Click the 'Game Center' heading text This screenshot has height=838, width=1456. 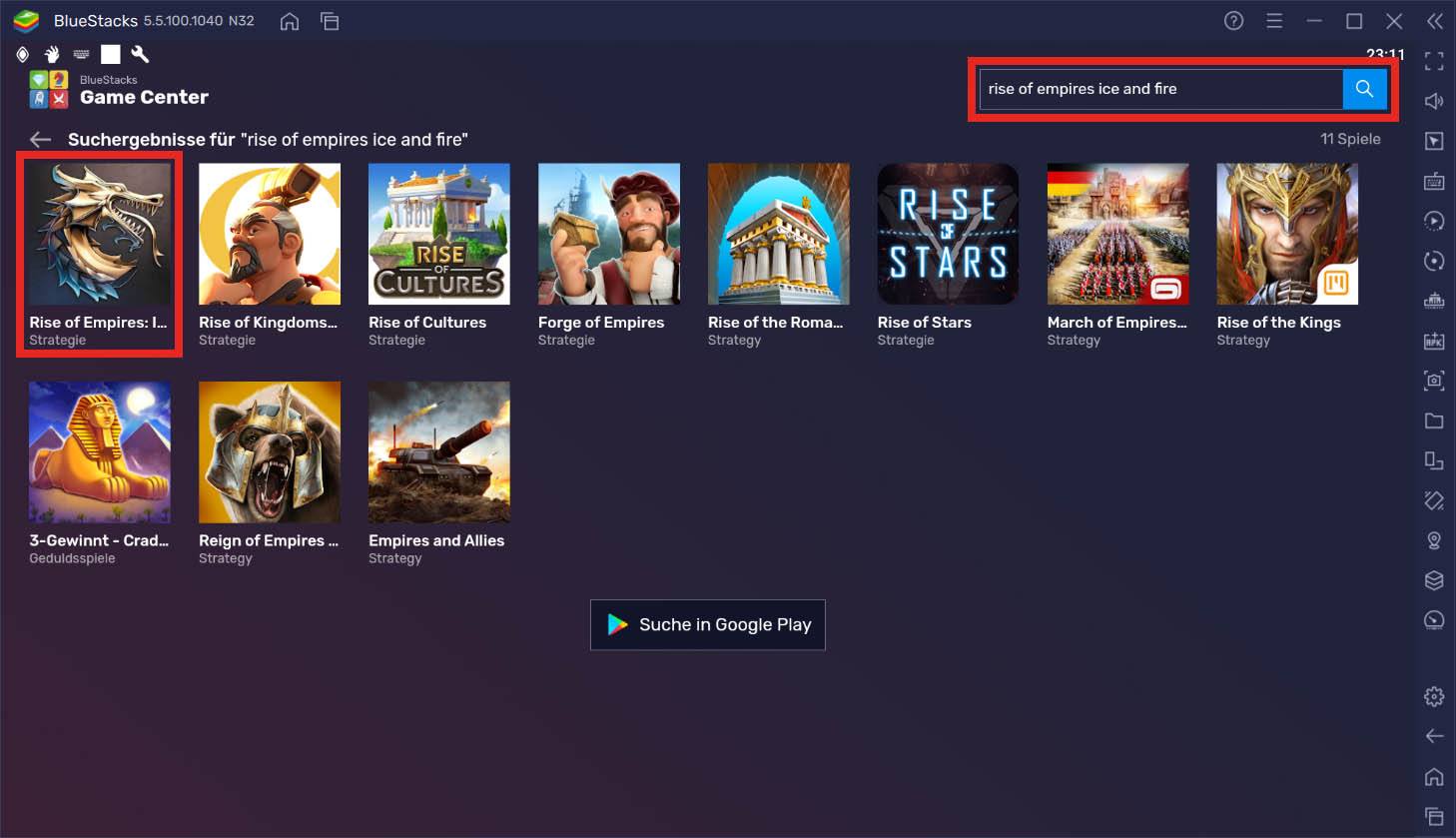pos(144,97)
